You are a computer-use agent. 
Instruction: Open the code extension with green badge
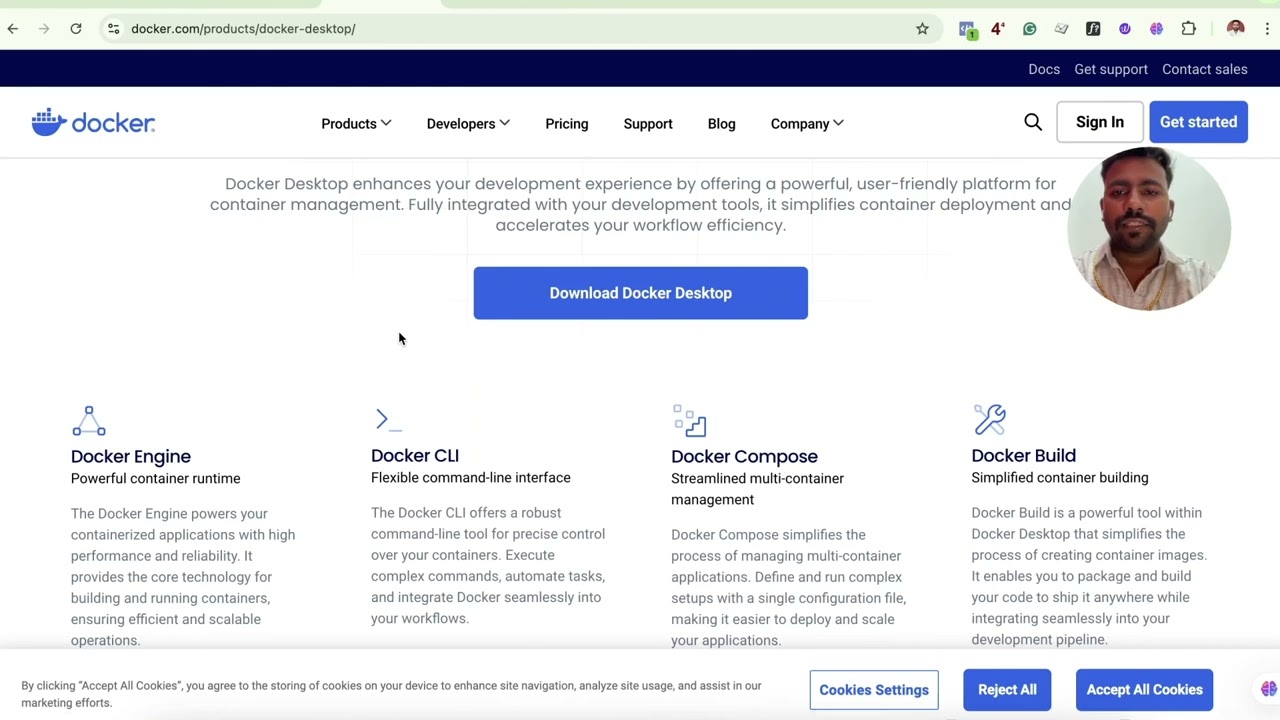click(967, 29)
